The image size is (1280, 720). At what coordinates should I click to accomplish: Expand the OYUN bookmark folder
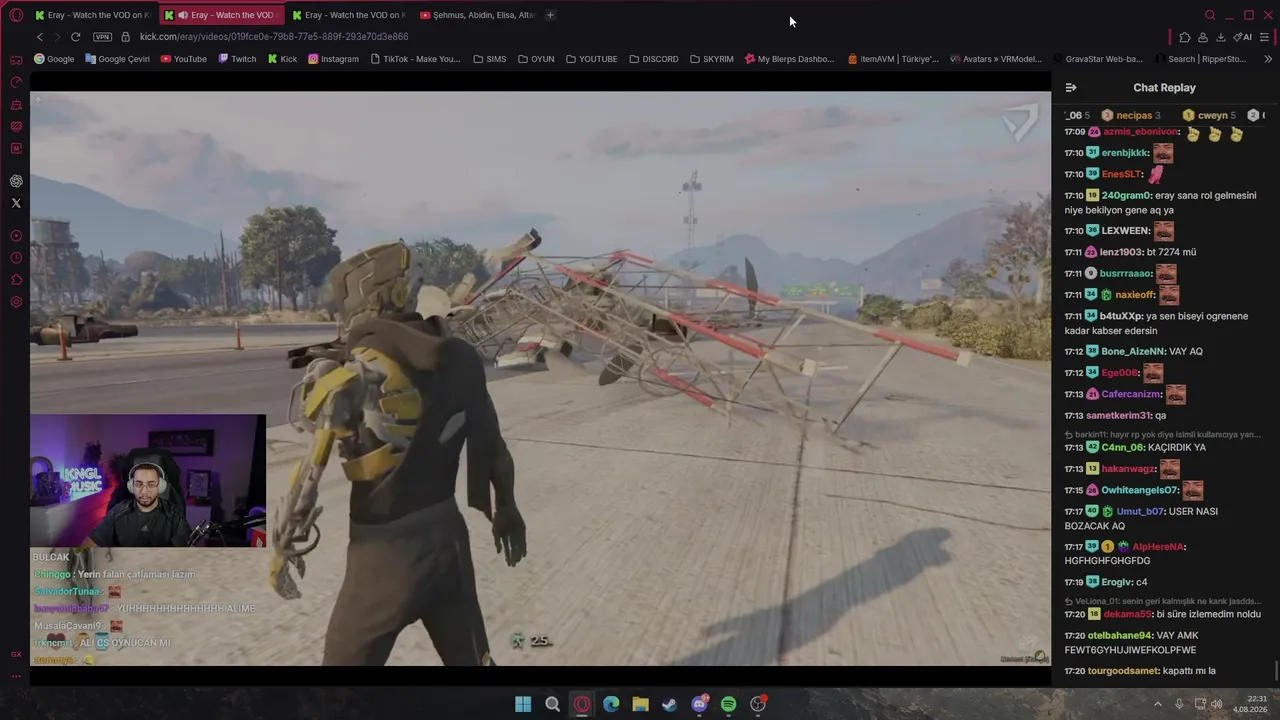point(536,59)
